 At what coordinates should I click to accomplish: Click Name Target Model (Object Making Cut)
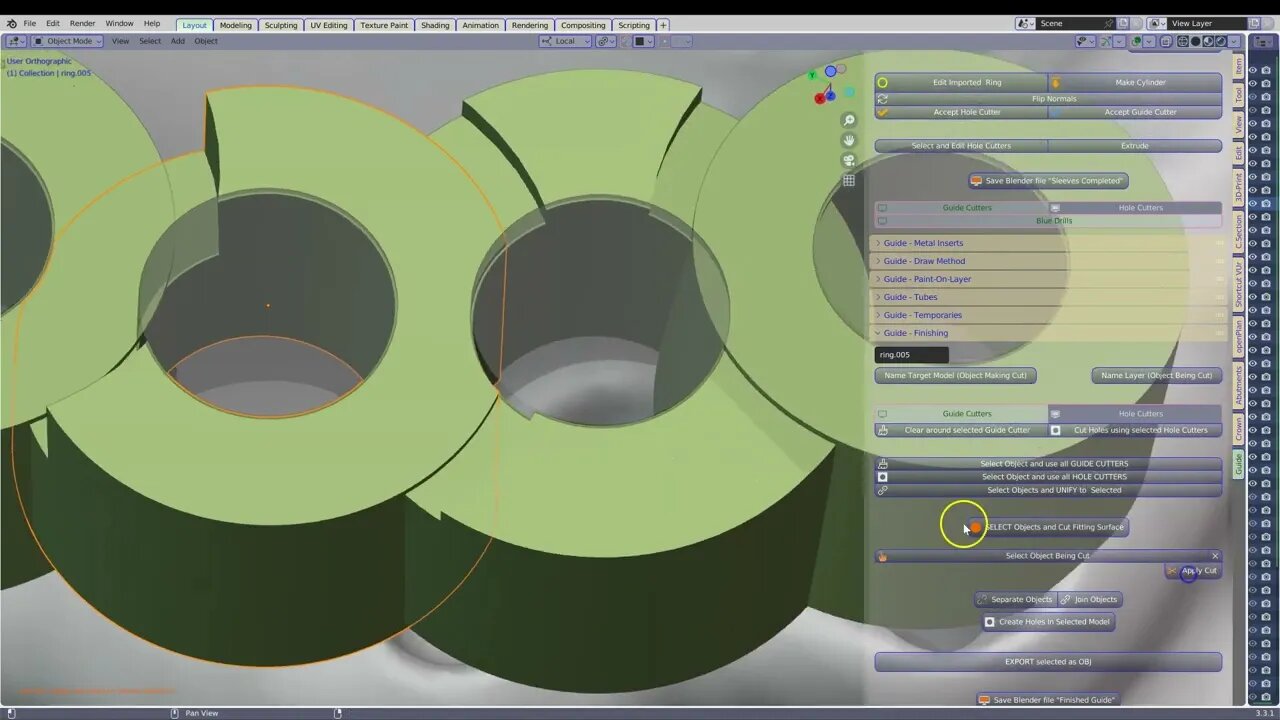pos(955,376)
